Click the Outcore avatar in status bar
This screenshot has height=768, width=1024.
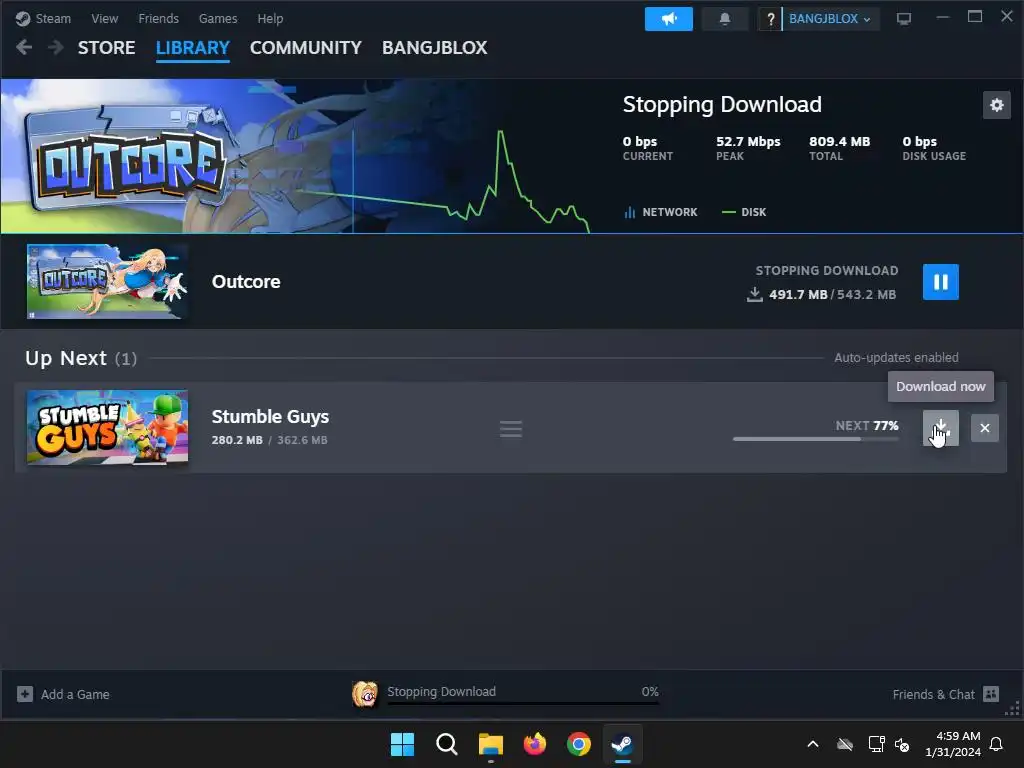(364, 694)
